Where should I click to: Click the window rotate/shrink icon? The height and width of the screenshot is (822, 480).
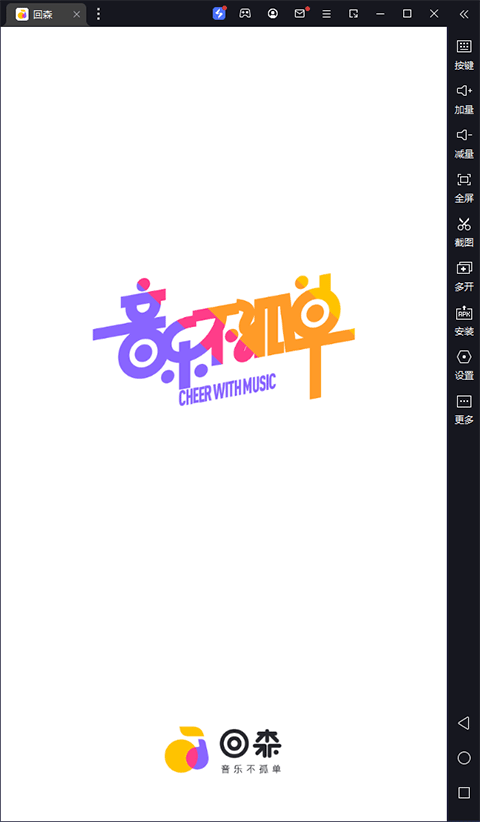(x=354, y=14)
